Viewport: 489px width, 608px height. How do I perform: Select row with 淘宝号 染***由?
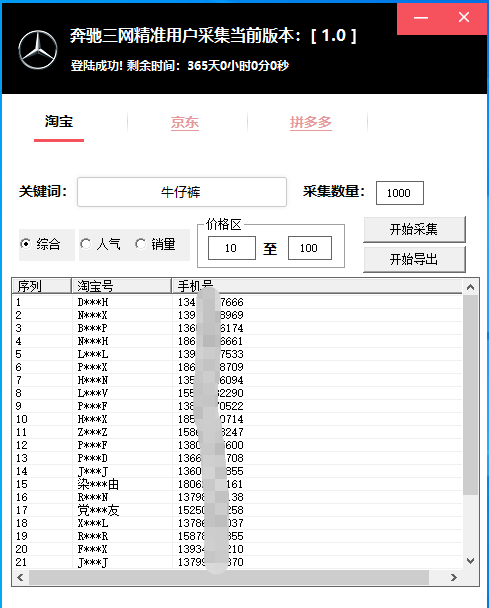click(237, 484)
